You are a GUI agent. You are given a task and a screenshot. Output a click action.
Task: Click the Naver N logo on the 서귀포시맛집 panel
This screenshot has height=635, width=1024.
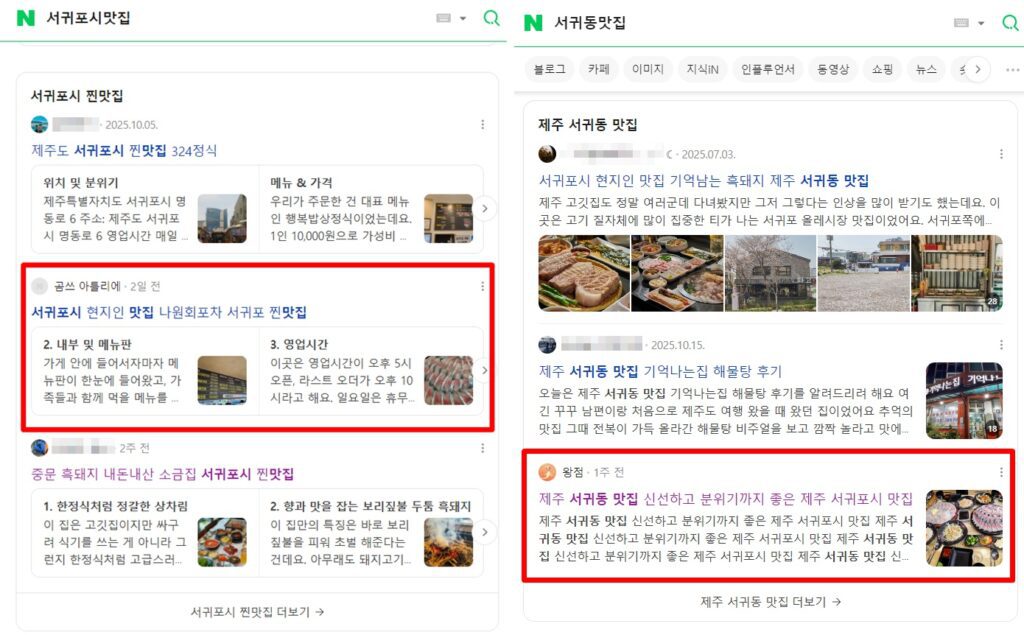[x=24, y=18]
